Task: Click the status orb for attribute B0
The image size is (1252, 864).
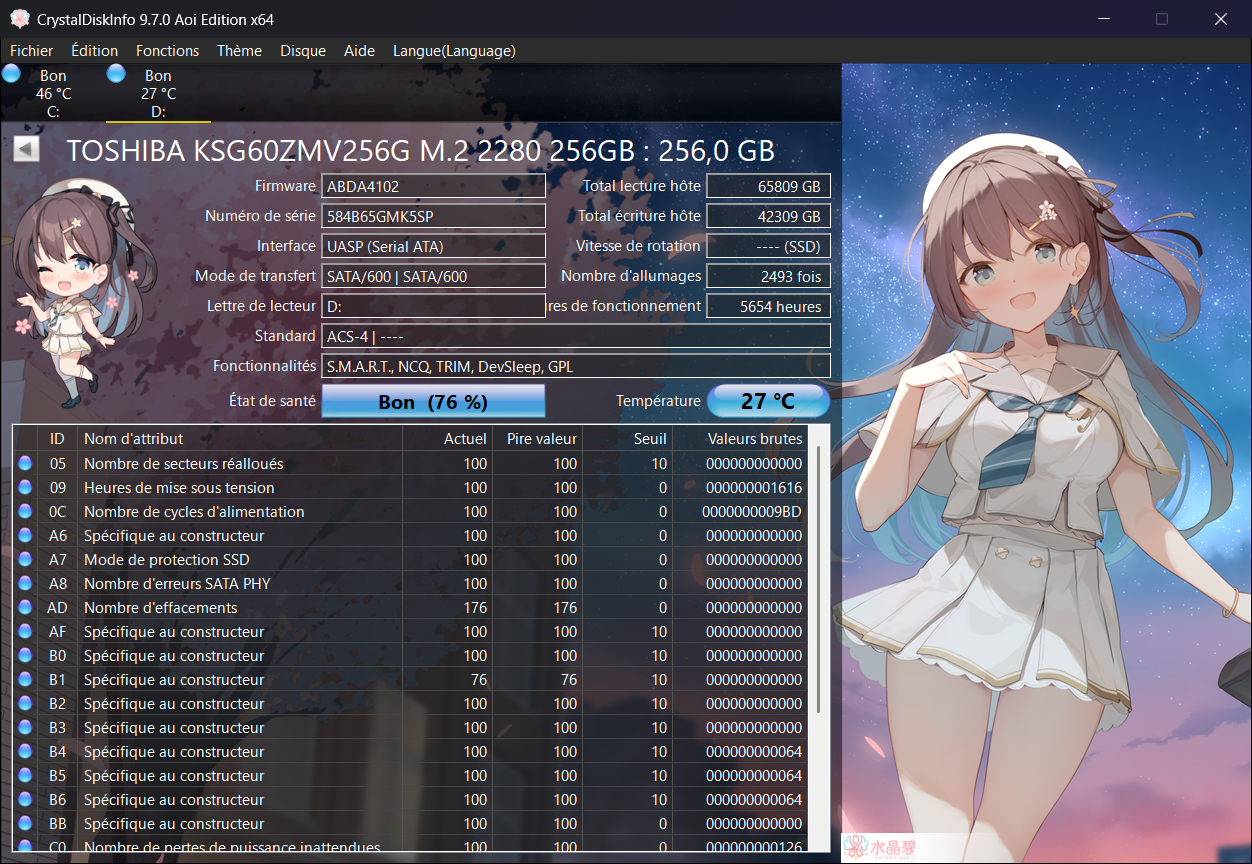Action: tap(25, 656)
